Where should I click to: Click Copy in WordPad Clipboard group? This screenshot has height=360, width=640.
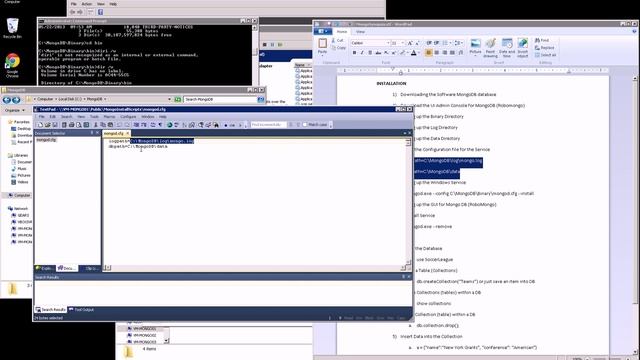pos(339,48)
